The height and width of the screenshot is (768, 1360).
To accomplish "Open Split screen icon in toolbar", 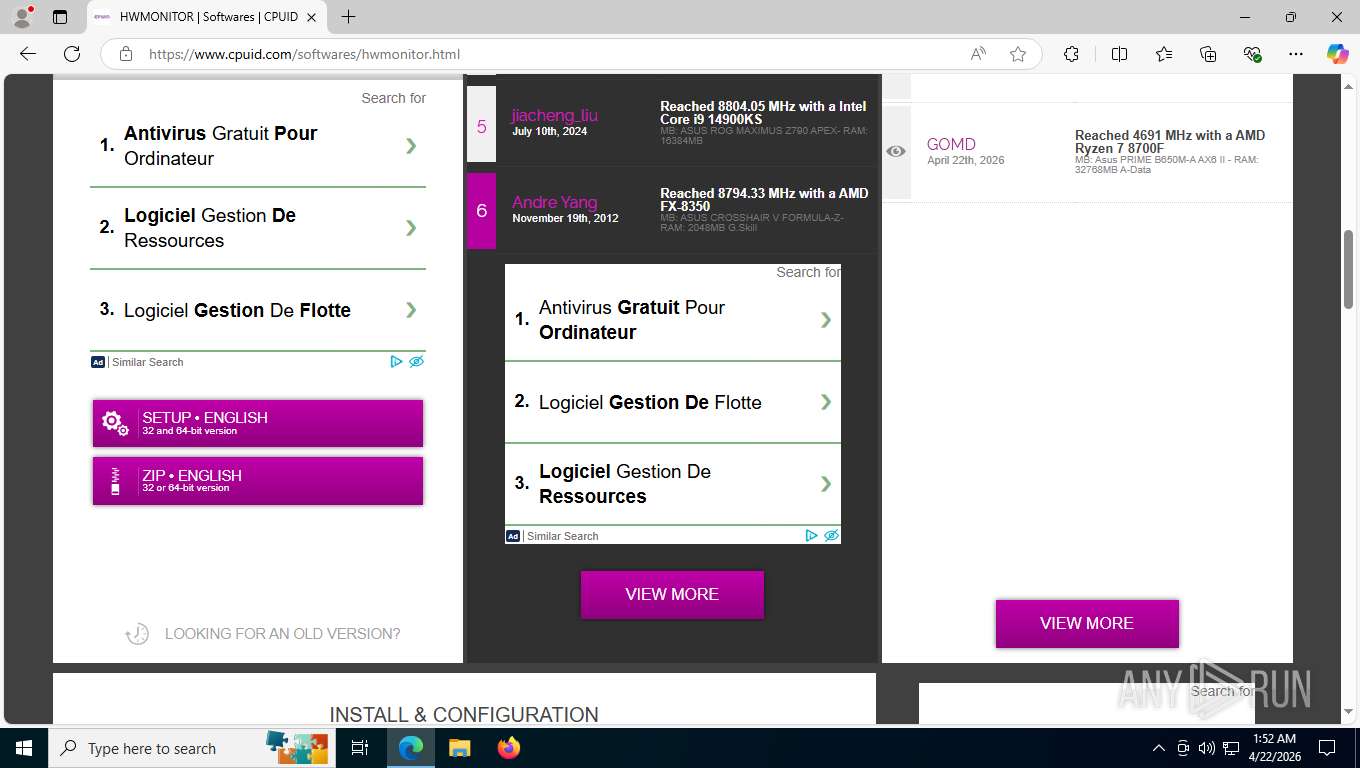I will point(1120,54).
